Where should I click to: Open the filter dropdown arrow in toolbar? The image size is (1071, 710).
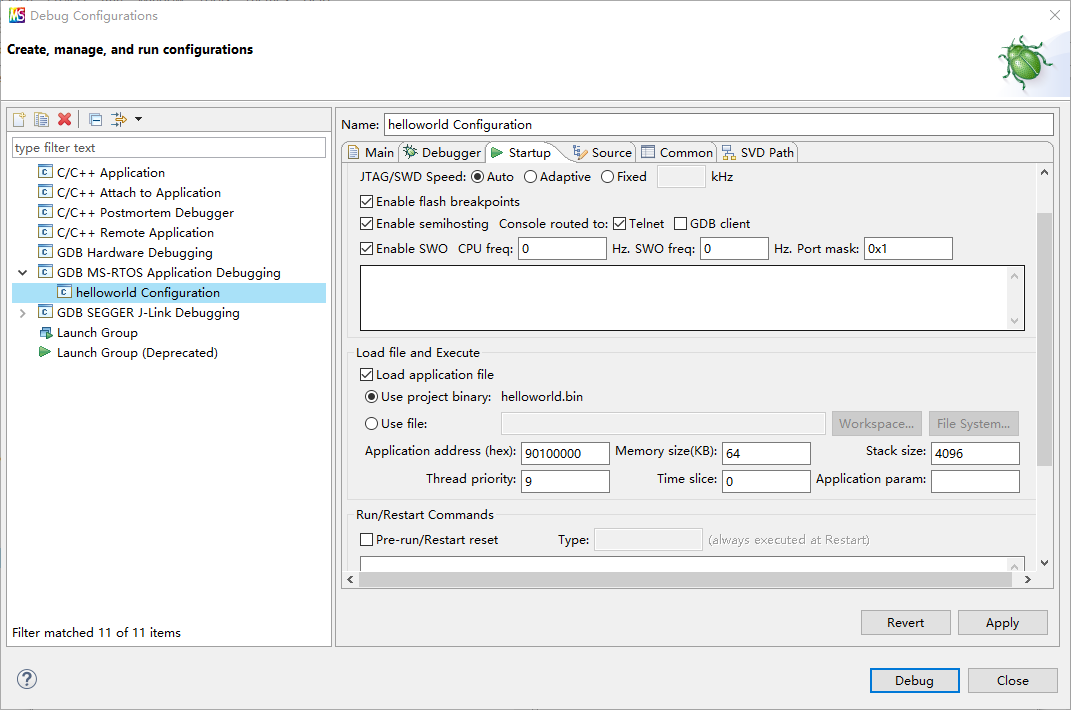[x=139, y=120]
